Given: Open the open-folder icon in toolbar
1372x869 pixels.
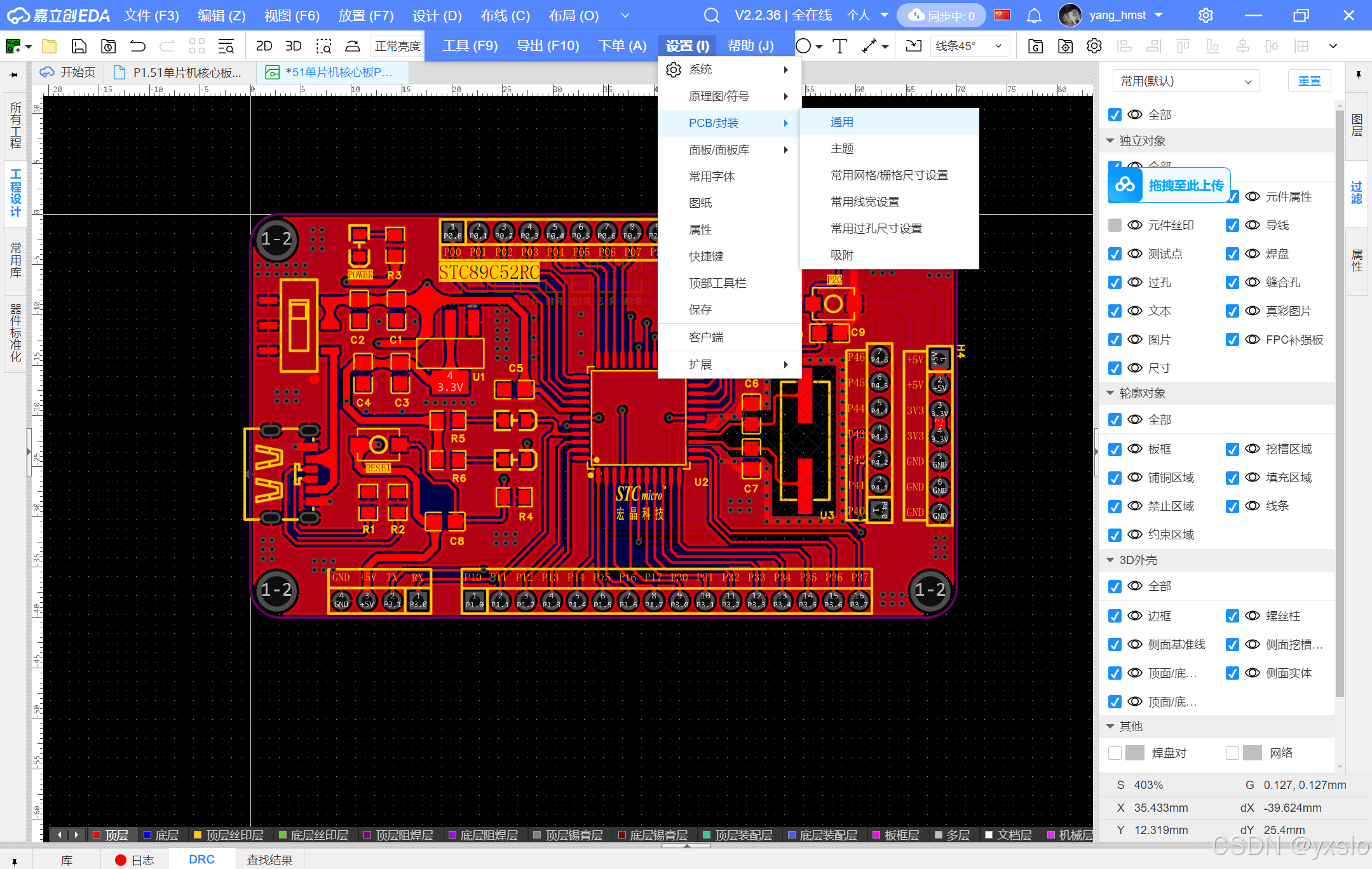Looking at the screenshot, I should (49, 46).
